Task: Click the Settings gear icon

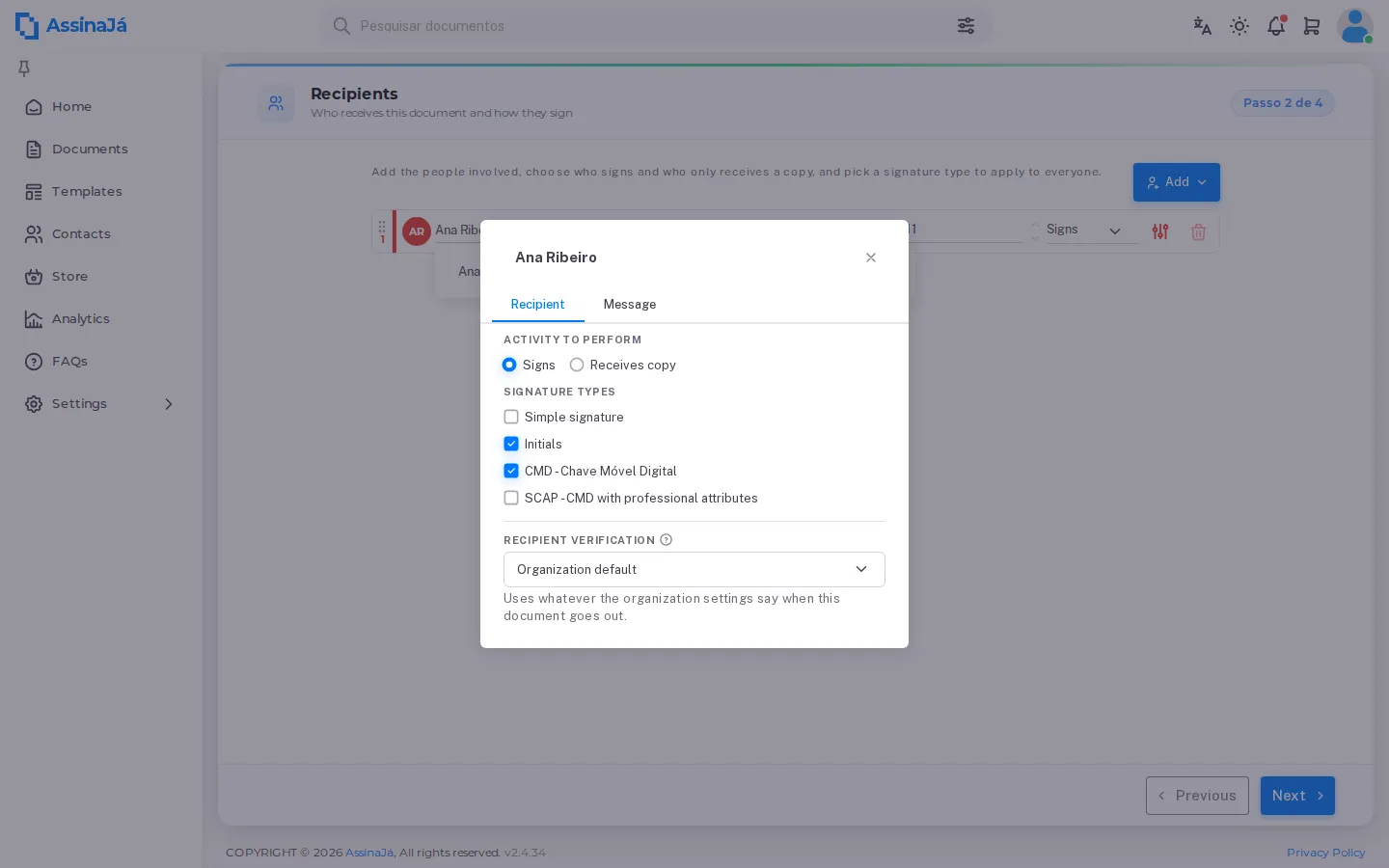Action: [x=34, y=404]
